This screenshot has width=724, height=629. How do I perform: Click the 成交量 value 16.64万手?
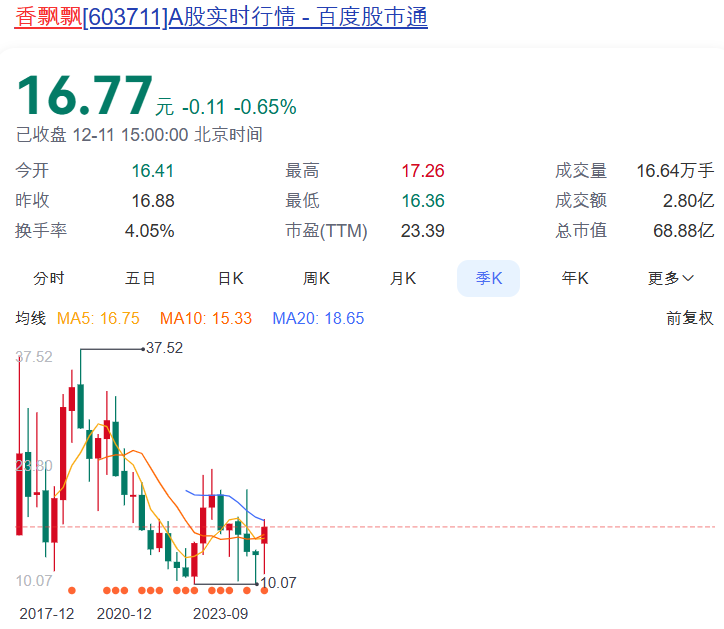tap(675, 171)
